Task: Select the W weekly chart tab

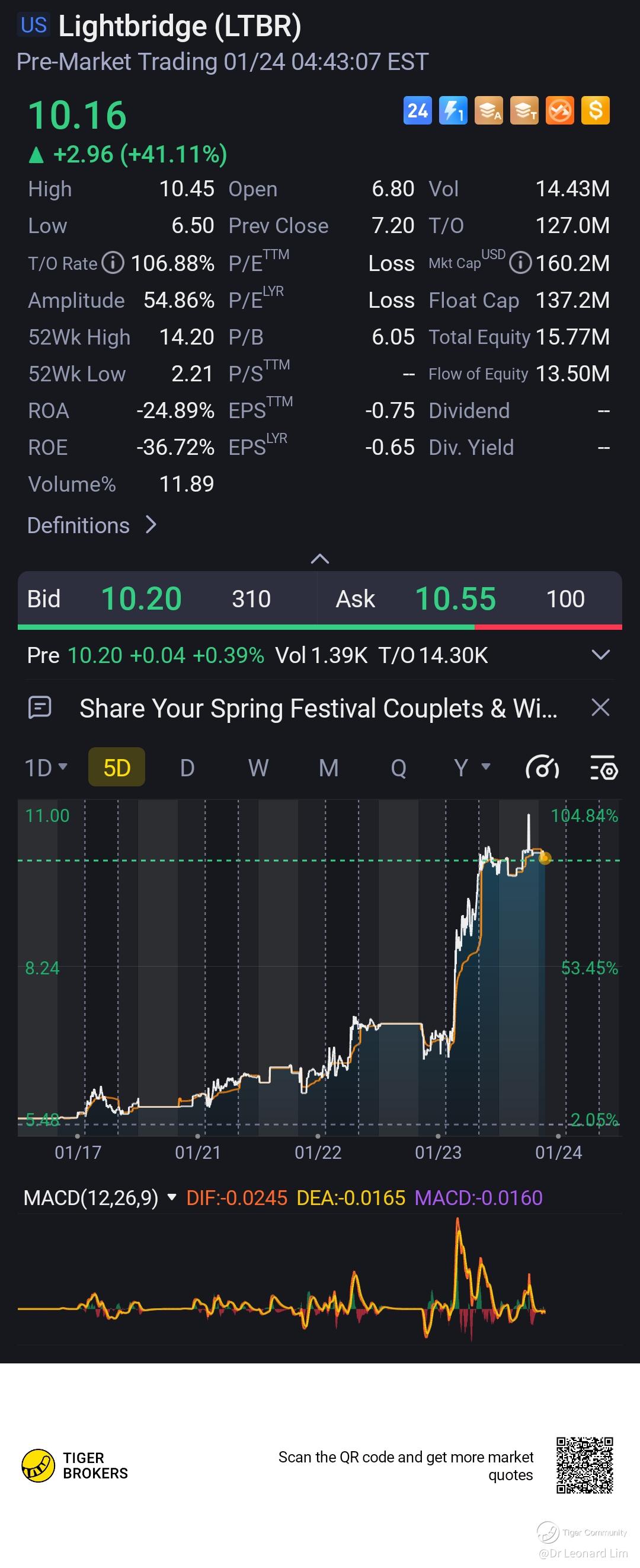Action: pyautogui.click(x=258, y=767)
